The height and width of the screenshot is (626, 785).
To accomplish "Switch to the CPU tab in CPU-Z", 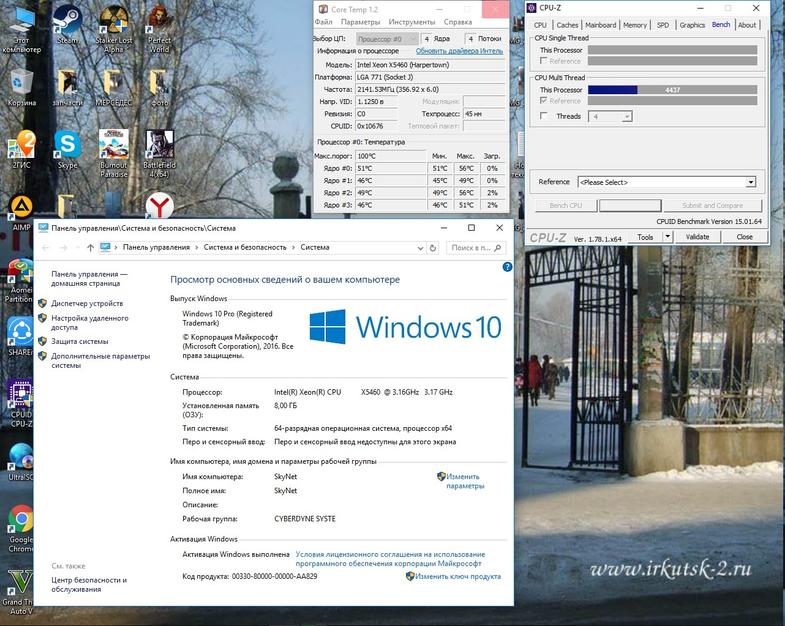I will (540, 25).
